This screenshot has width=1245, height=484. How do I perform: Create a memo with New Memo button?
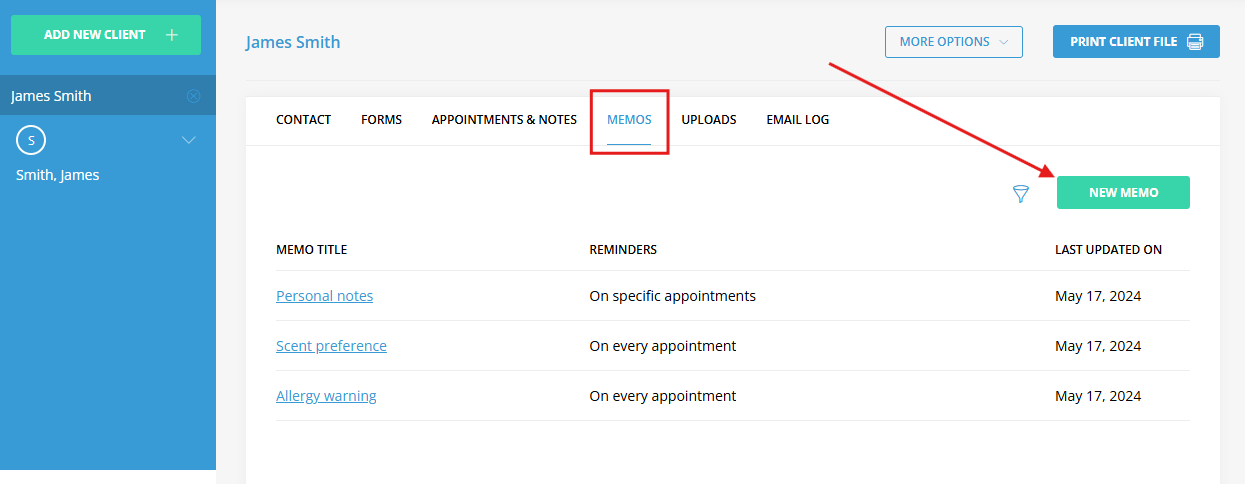coord(1123,193)
